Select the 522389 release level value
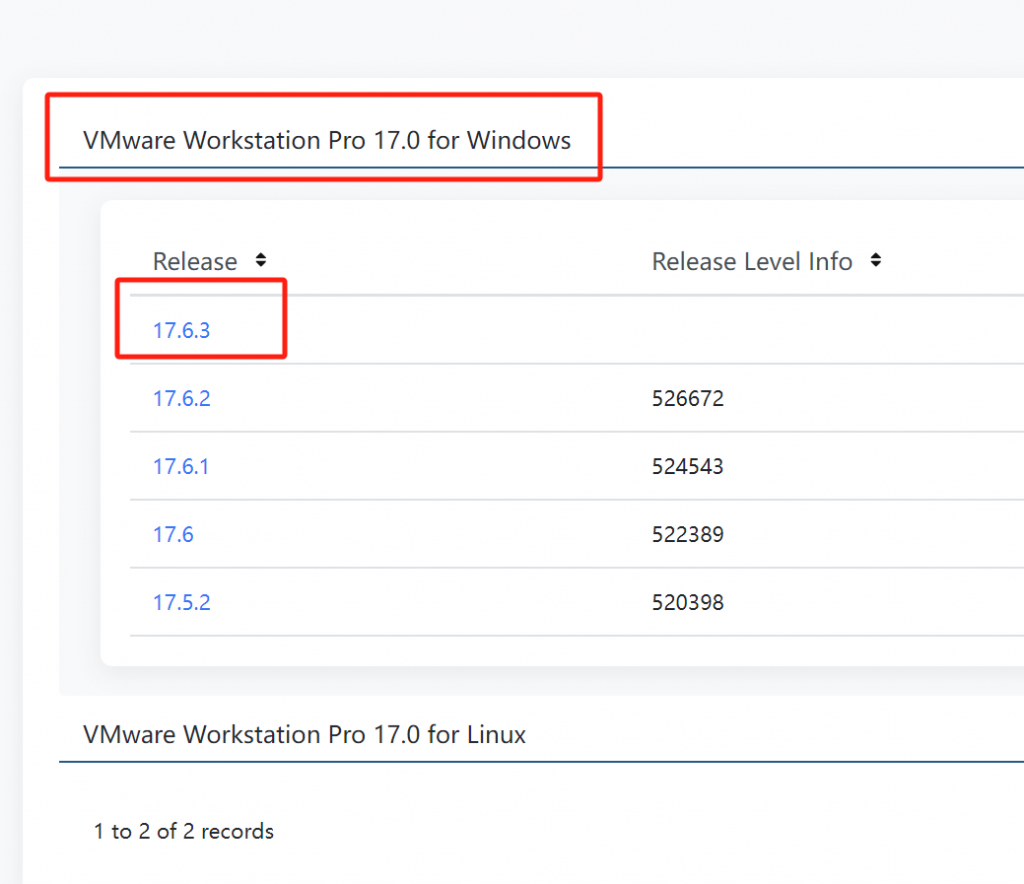Viewport: 1024px width, 884px height. [688, 534]
